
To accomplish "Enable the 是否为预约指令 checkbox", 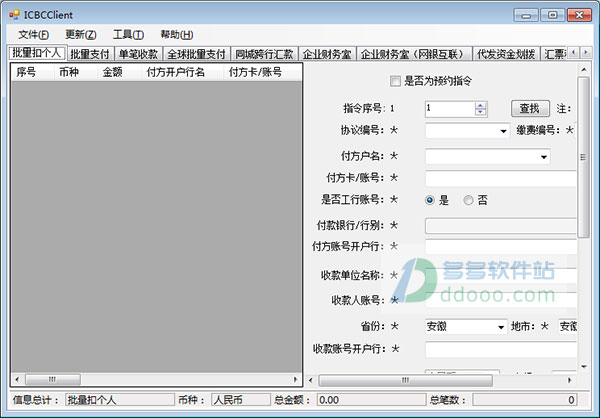I will pos(395,81).
